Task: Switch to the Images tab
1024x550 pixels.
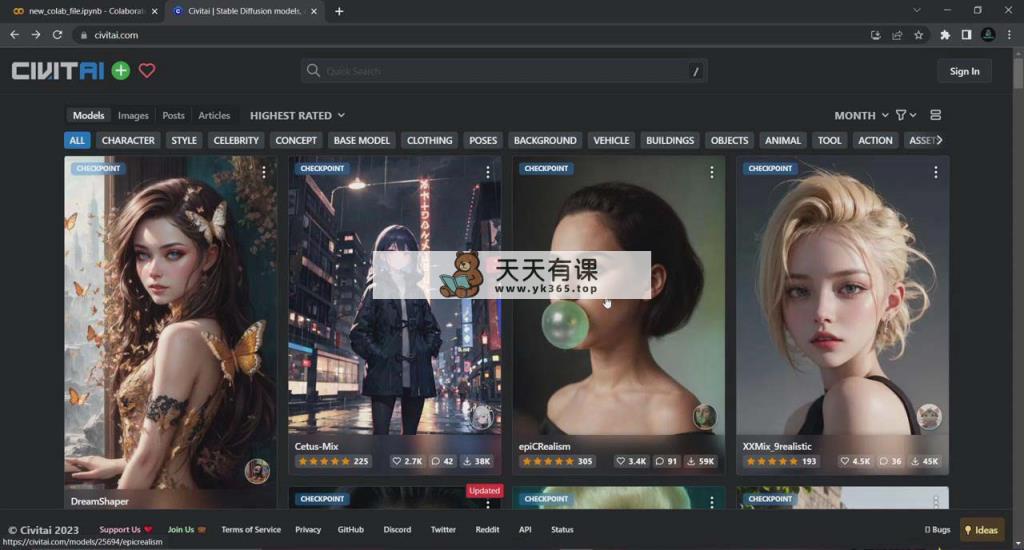Action: pos(133,116)
